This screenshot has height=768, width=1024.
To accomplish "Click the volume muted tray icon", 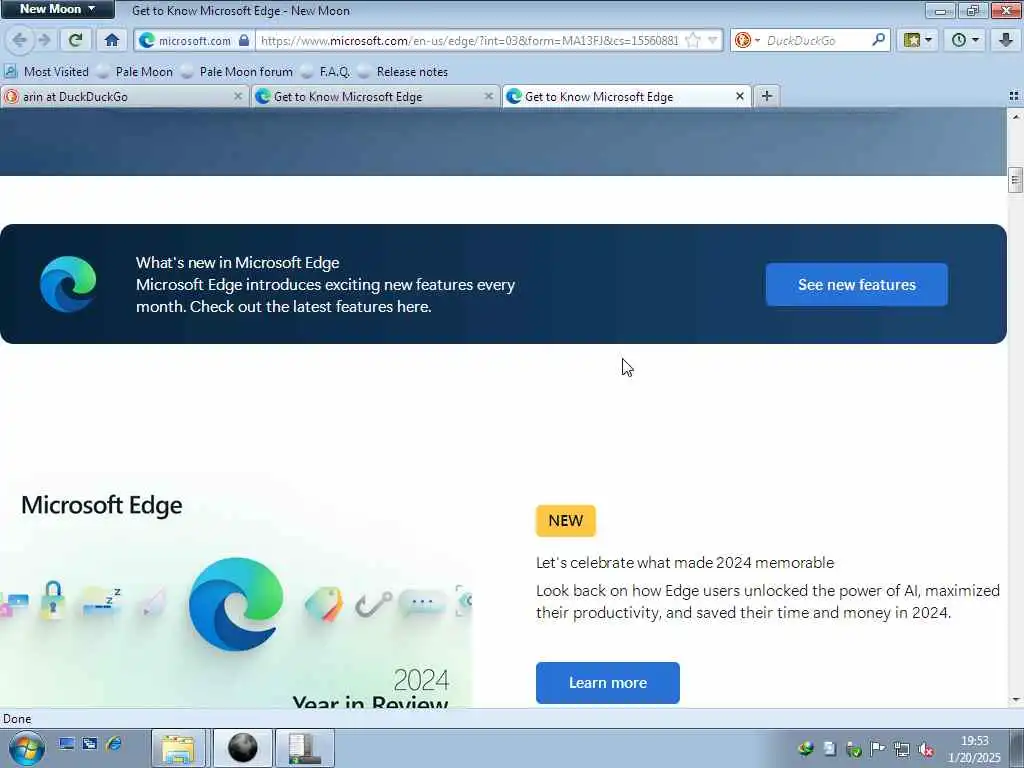I will coord(925,749).
